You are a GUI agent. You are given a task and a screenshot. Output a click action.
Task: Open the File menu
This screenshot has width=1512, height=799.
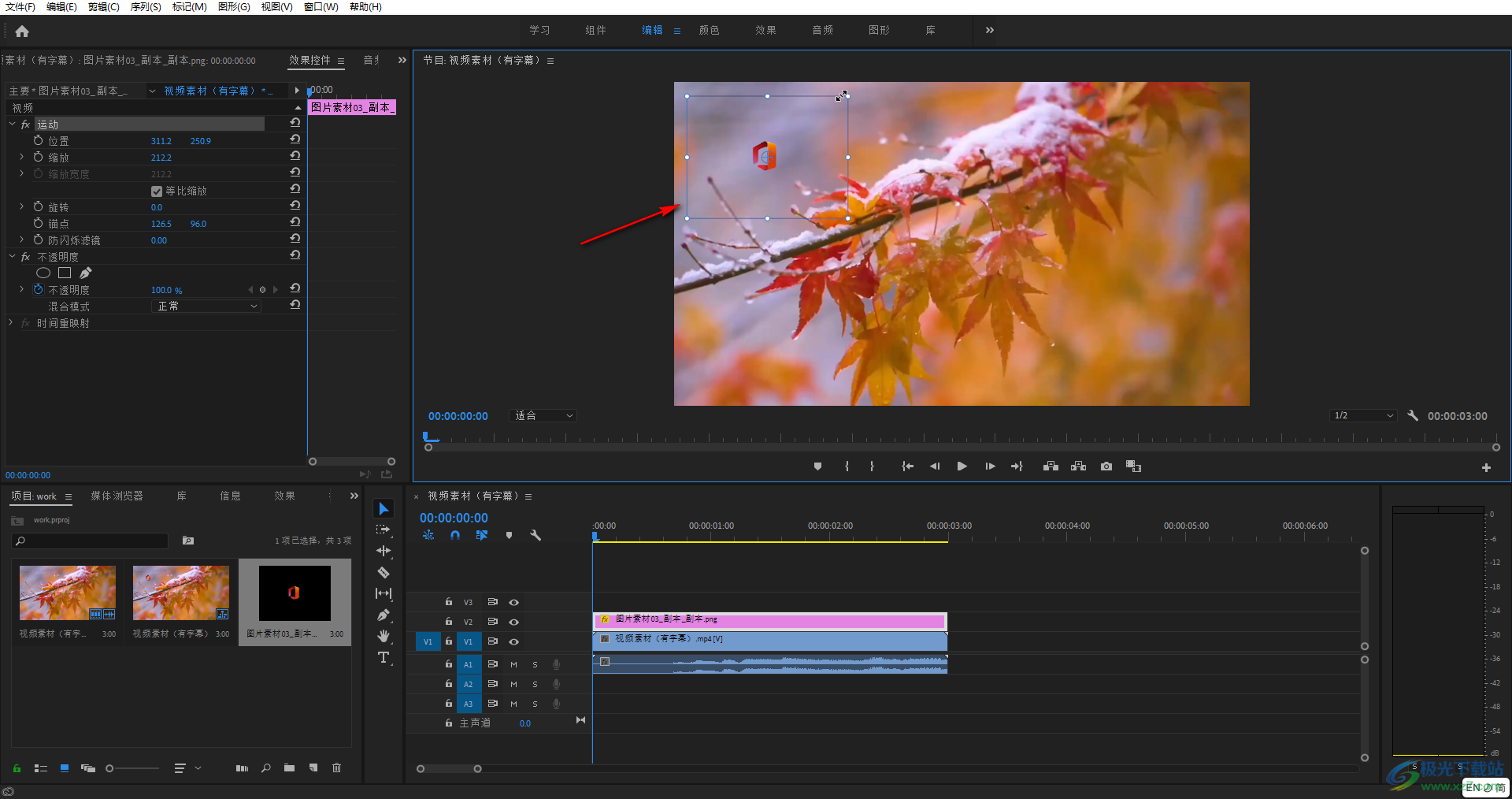point(20,6)
